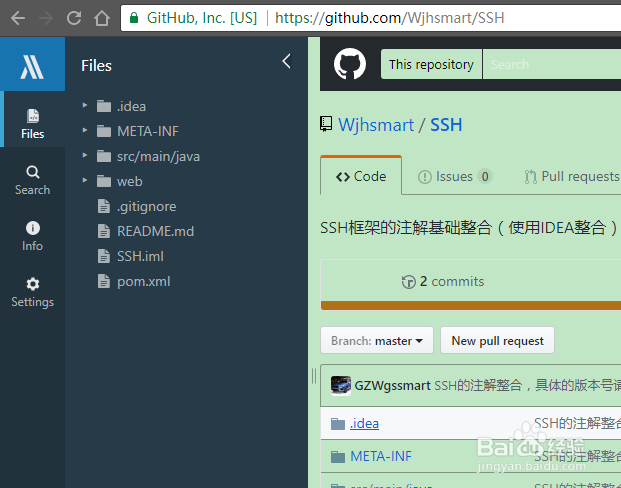Click the GZWgssmart committer avatar
This screenshot has width=621, height=488.
[341, 385]
